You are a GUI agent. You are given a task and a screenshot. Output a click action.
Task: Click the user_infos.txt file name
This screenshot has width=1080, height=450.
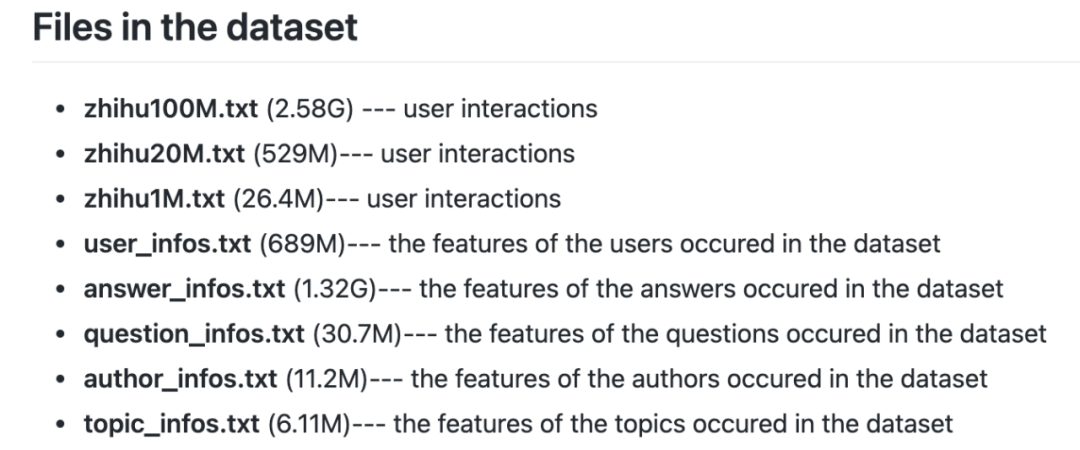(167, 244)
